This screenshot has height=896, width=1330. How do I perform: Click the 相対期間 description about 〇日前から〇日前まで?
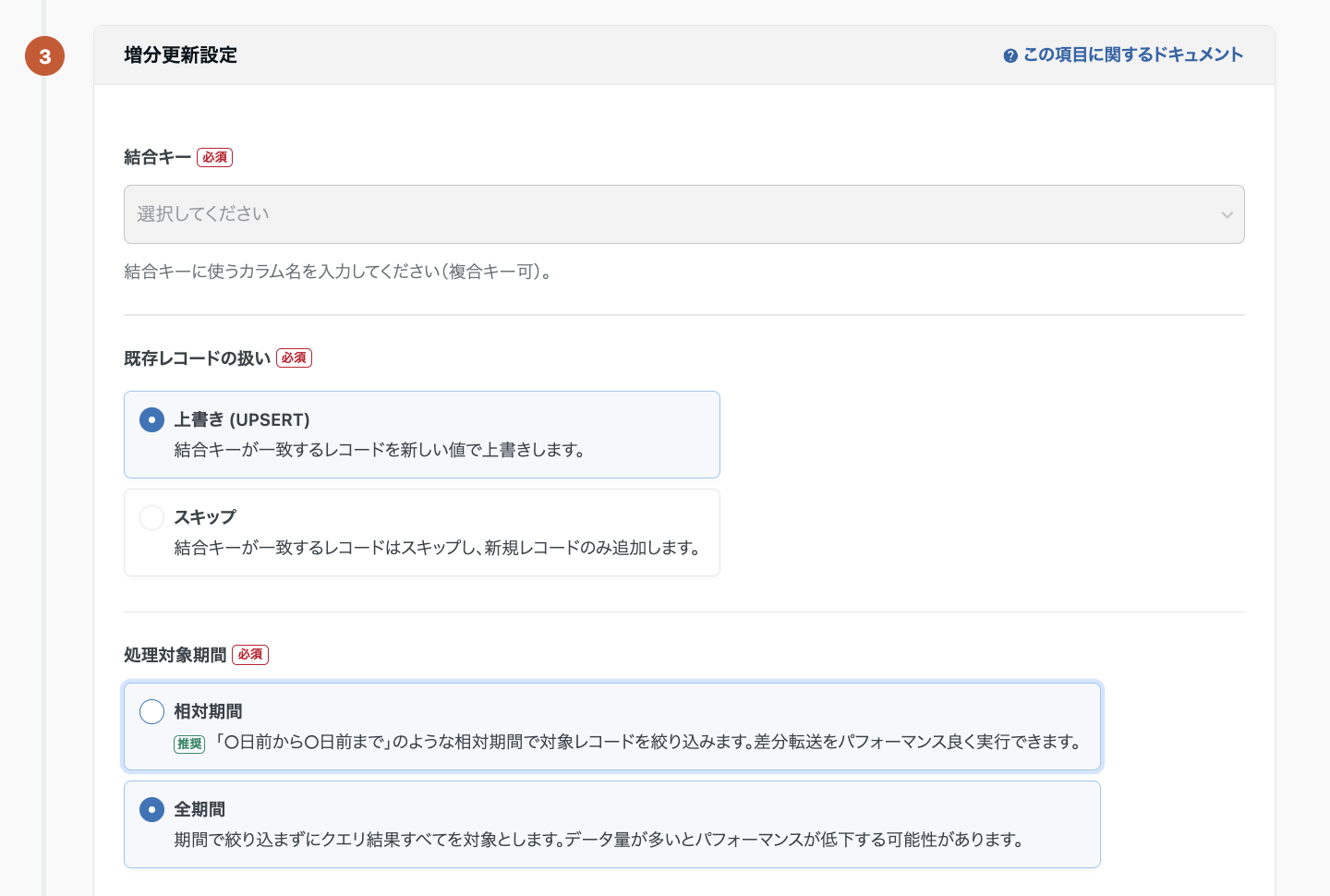tap(647, 742)
